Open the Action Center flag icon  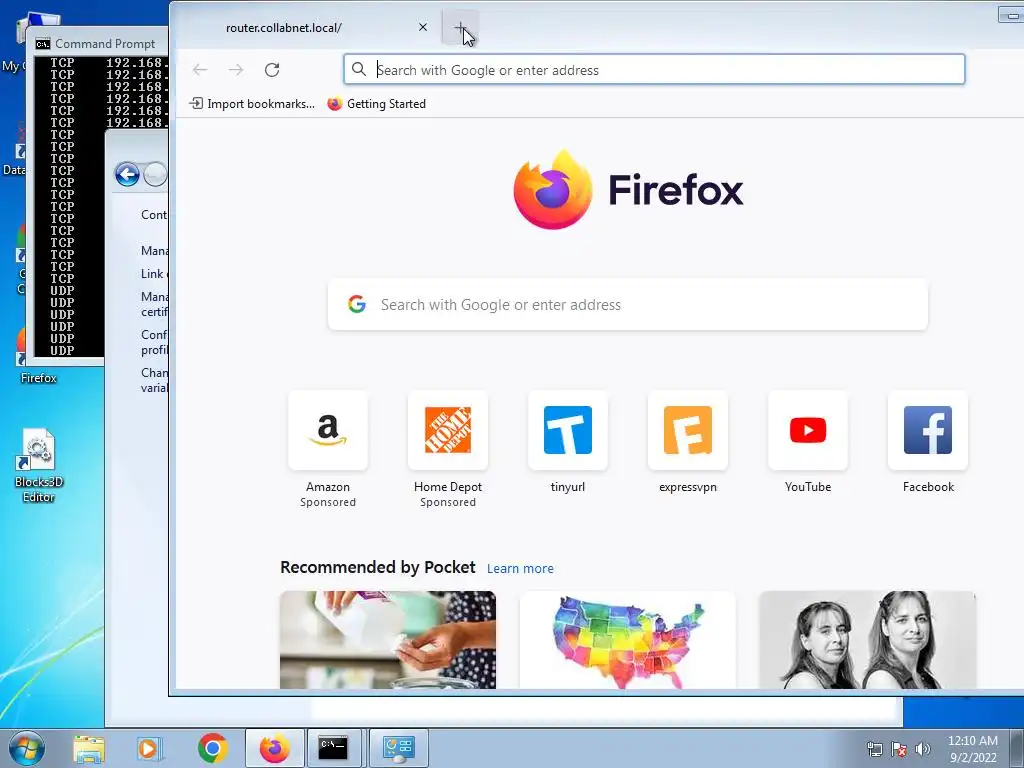coord(899,749)
